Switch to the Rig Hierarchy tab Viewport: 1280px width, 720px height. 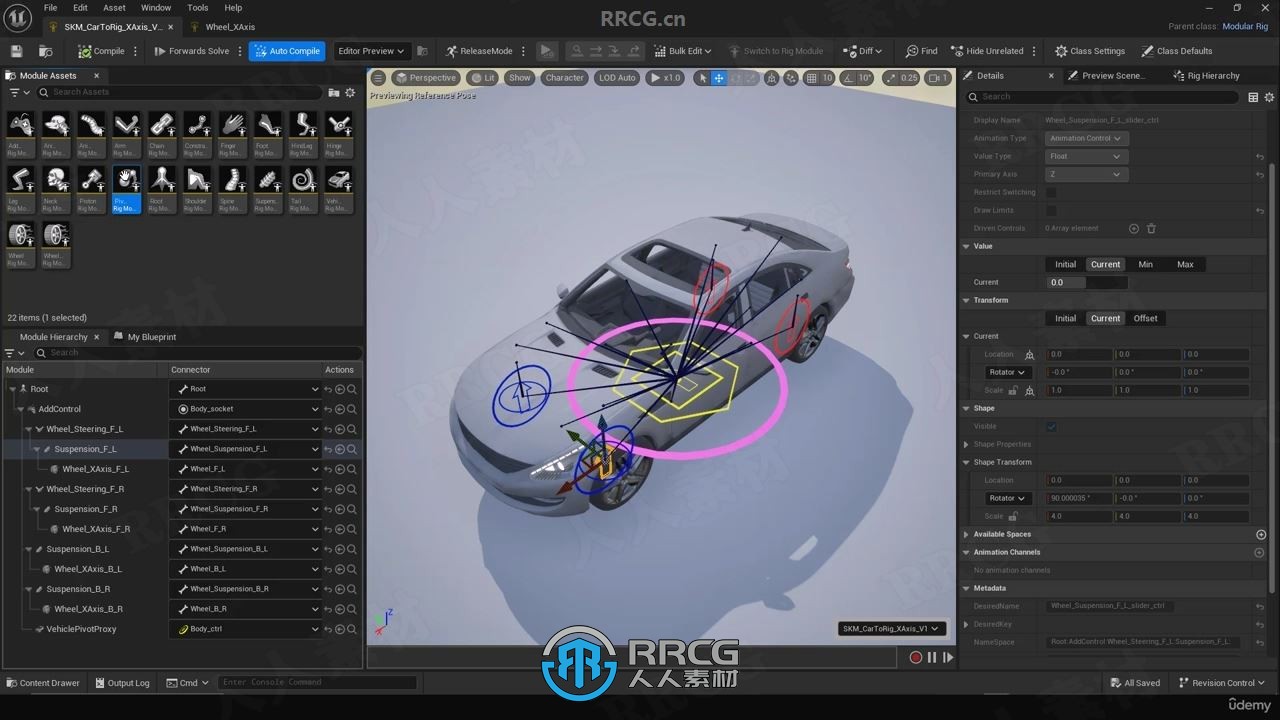[x=1206, y=76]
